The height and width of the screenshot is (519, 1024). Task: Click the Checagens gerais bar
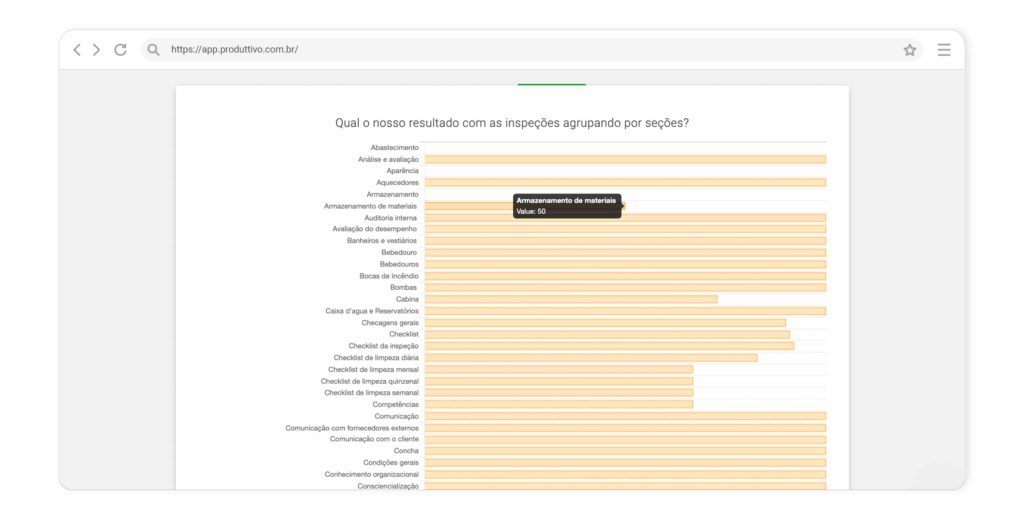tap(605, 323)
